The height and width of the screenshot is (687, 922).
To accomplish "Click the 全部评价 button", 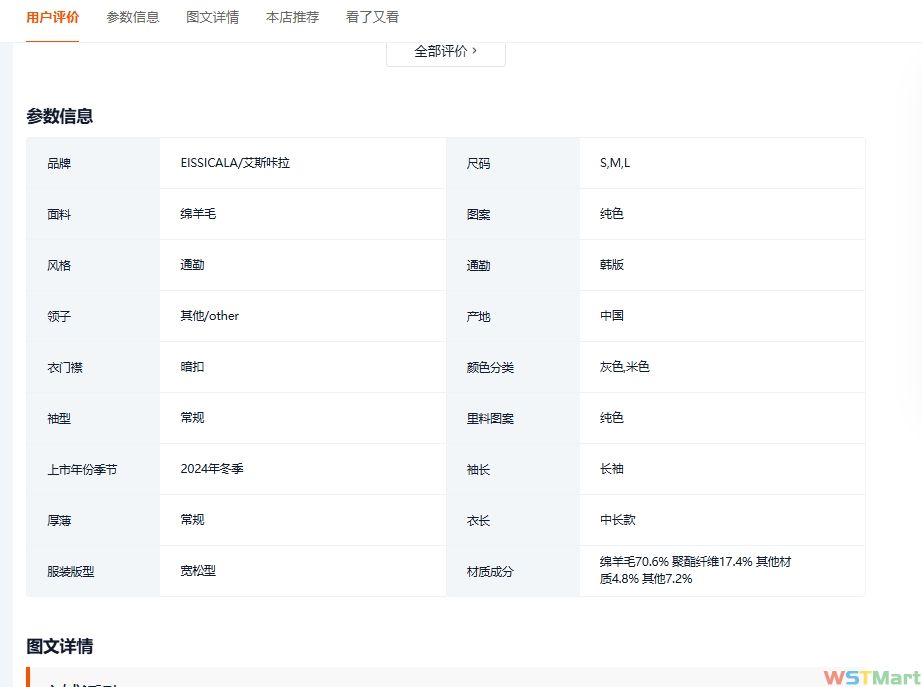I will (445, 51).
